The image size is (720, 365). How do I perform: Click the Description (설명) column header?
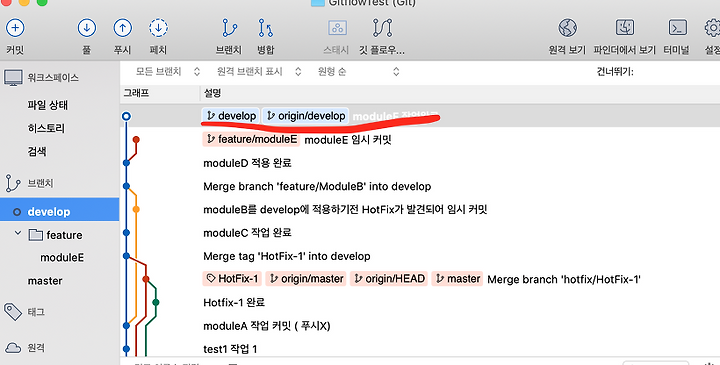tap(213, 93)
